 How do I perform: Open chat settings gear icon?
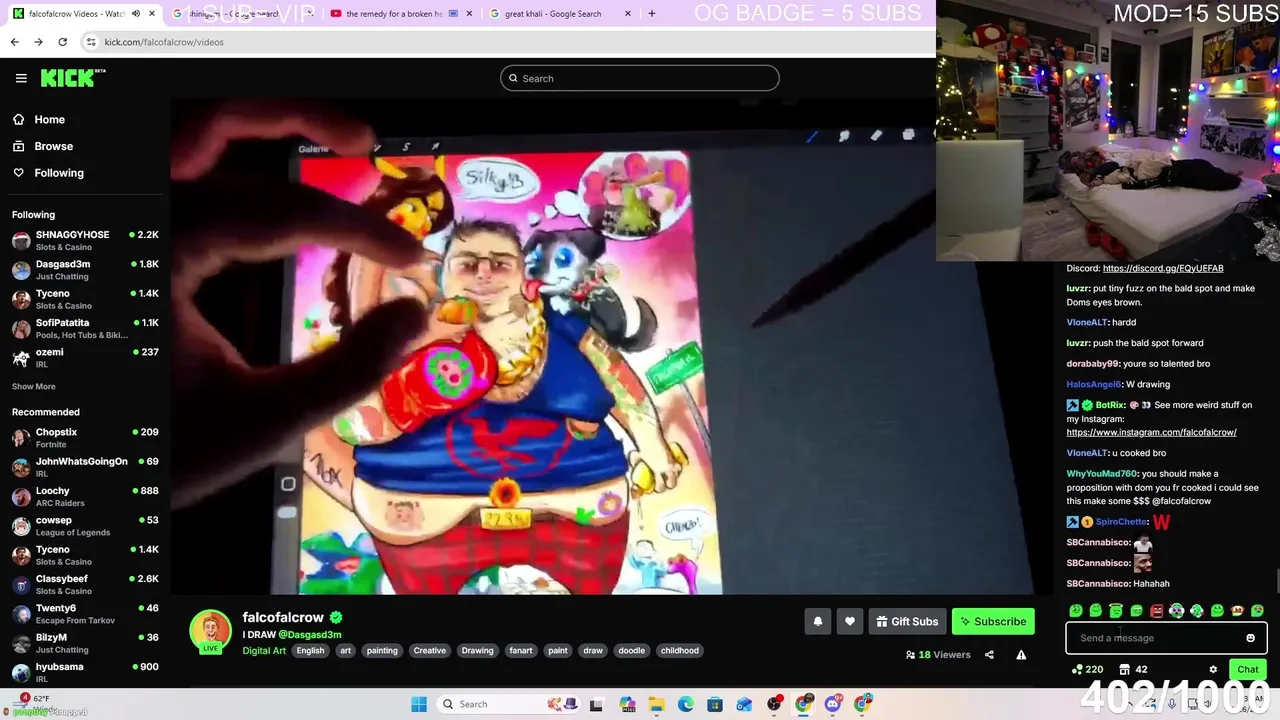[x=1213, y=670]
